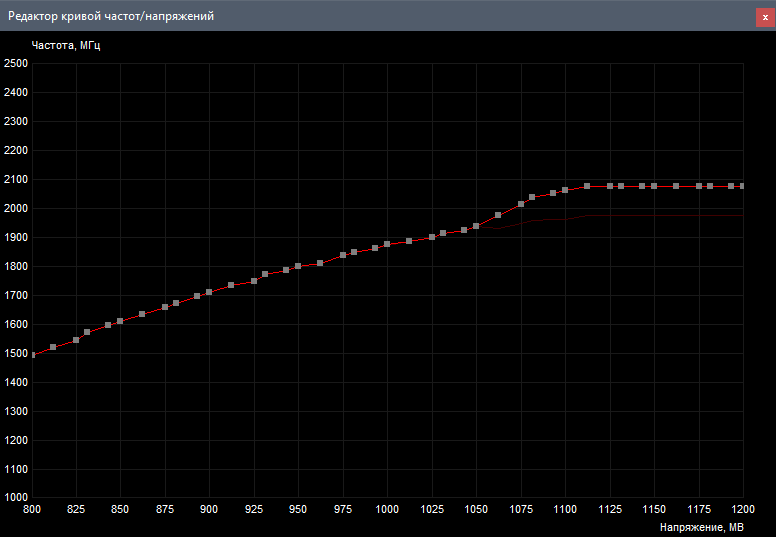This screenshot has height=537, width=776.
Task: Select the curve point at 875 mV
Action: (x=165, y=307)
